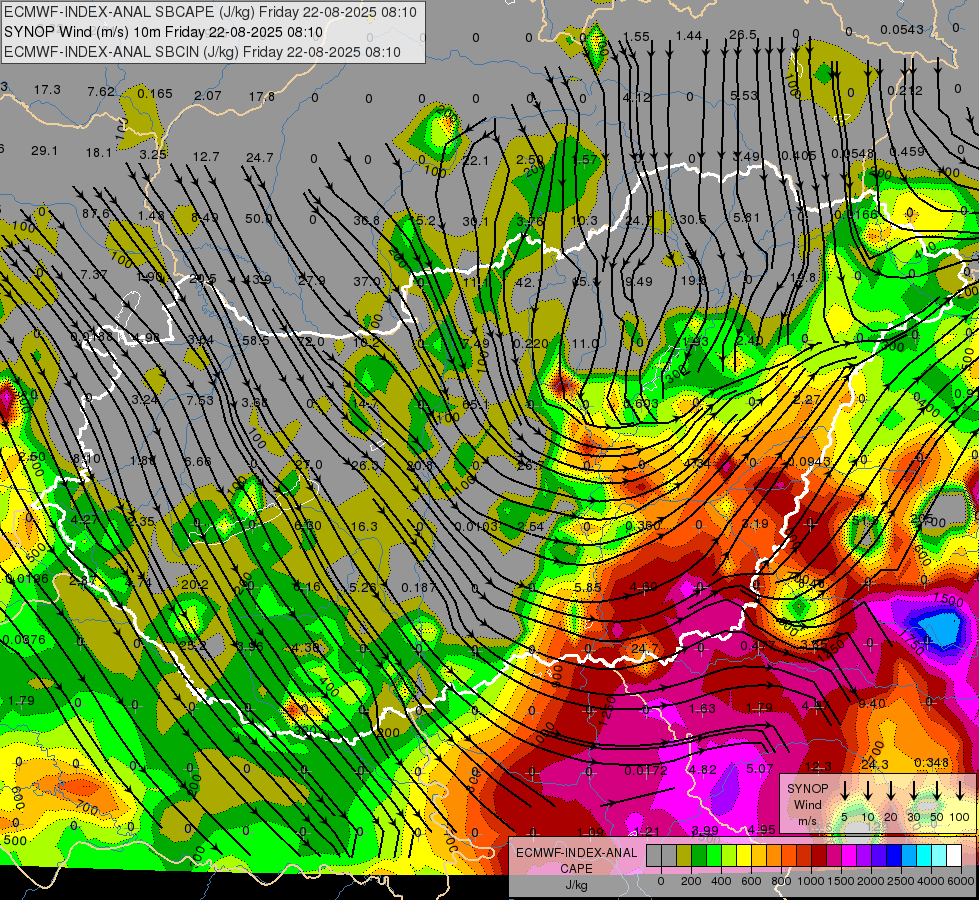Image resolution: width=979 pixels, height=900 pixels.
Task: Click the 1000 tick label on color scale
Action: (810, 881)
